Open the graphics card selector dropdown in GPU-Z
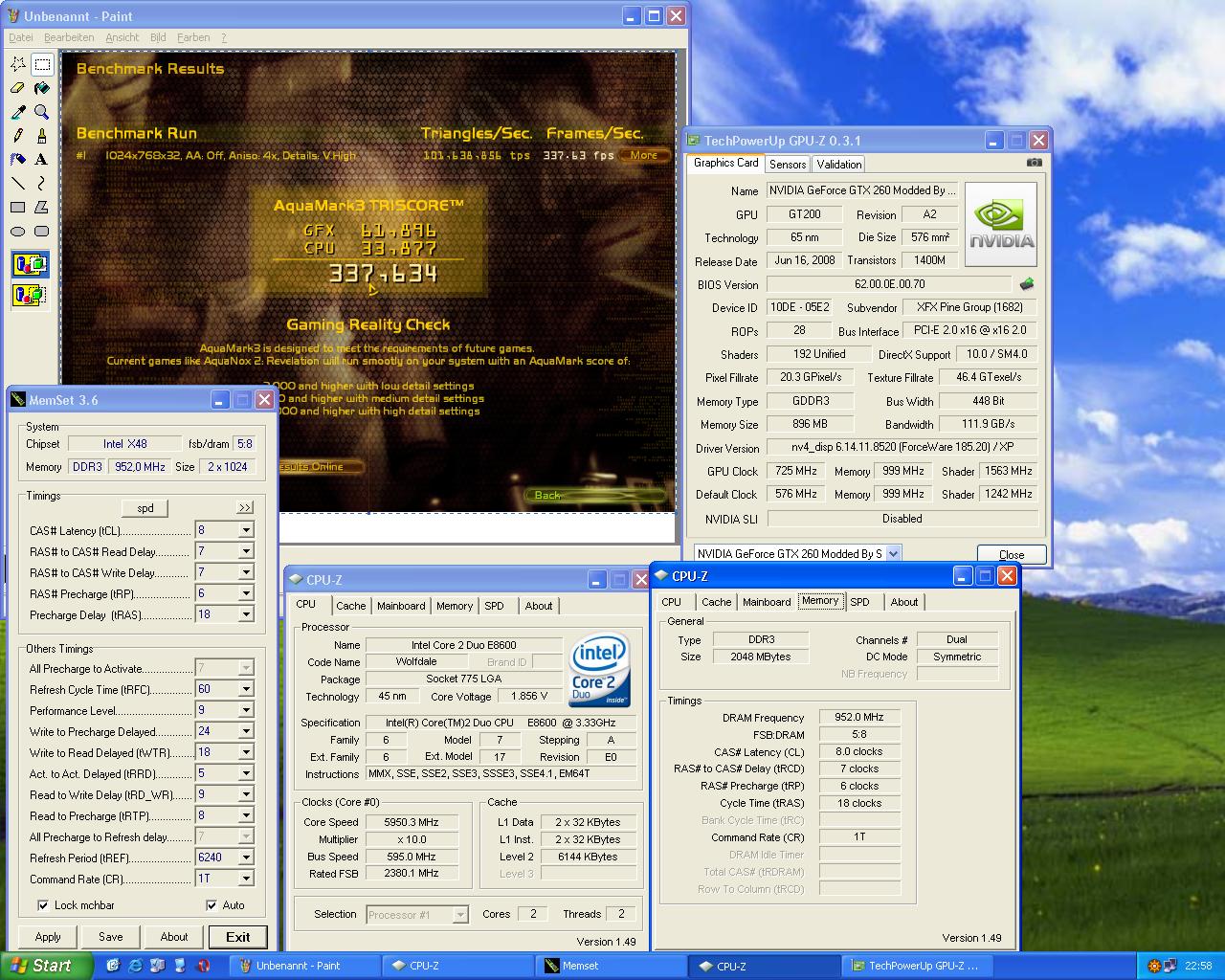1225x980 pixels. coord(893,553)
